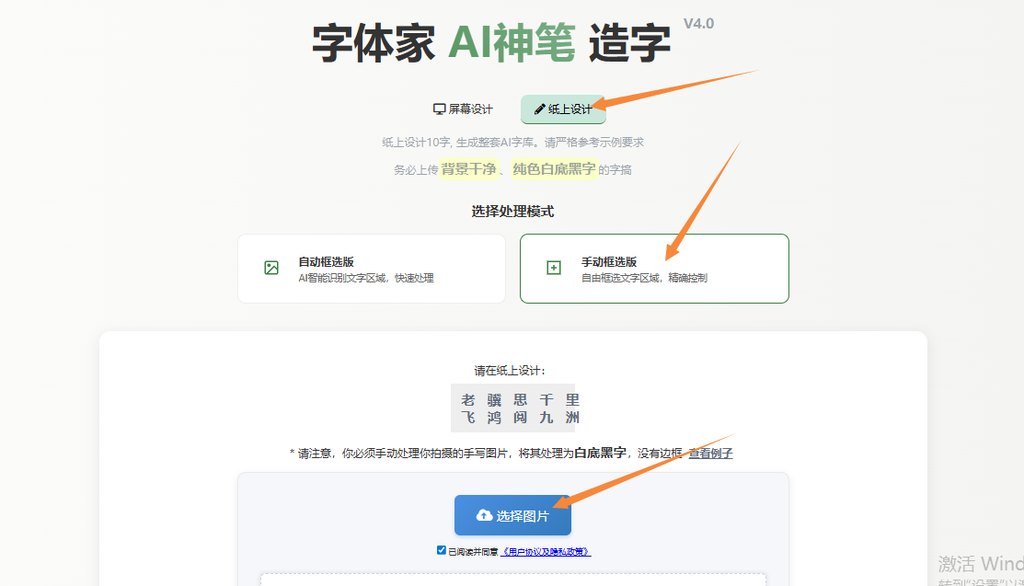Click the picture icon in 自动框选版 card
Image resolution: width=1024 pixels, height=586 pixels.
(x=272, y=268)
